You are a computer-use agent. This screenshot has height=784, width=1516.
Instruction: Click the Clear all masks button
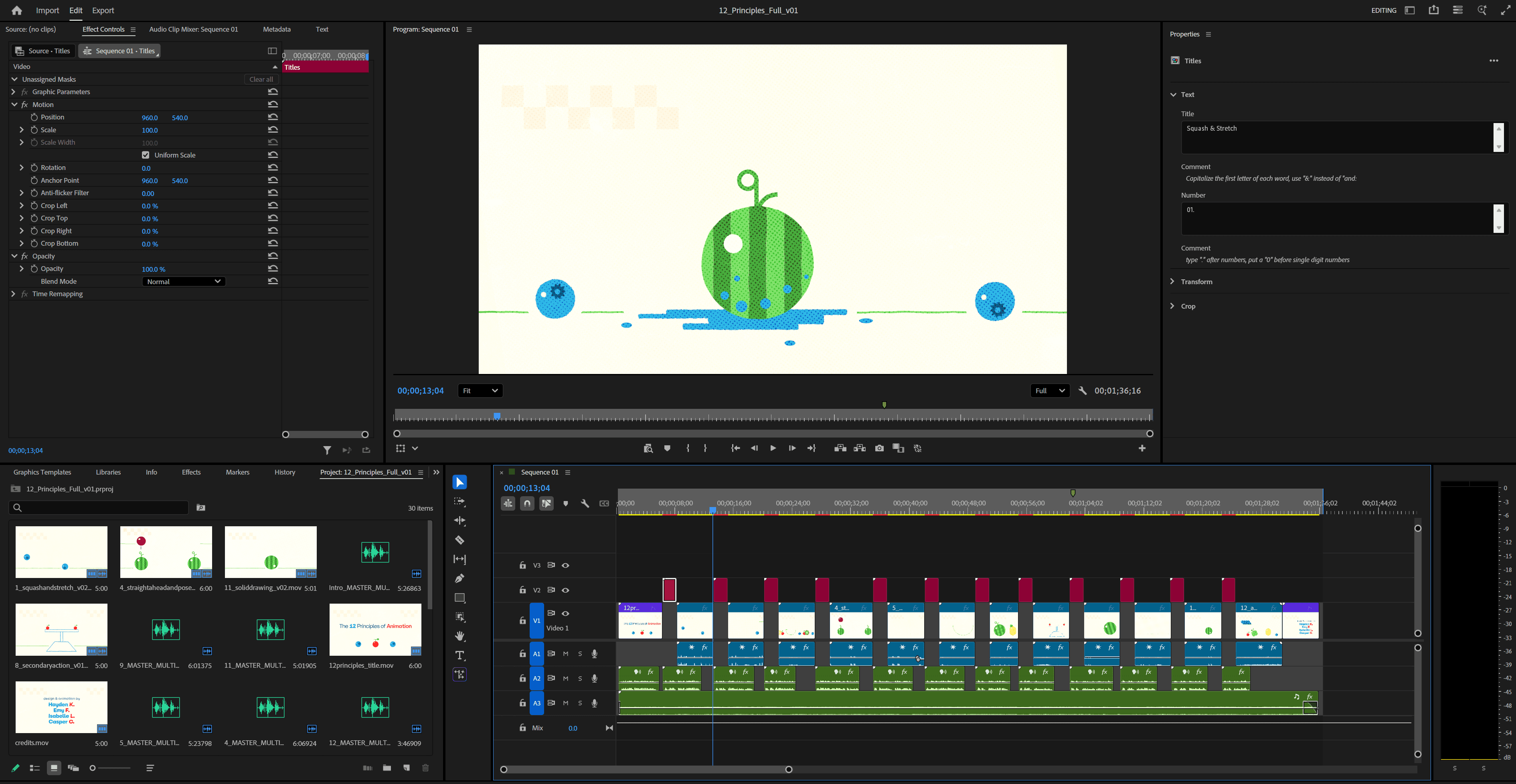[x=261, y=79]
